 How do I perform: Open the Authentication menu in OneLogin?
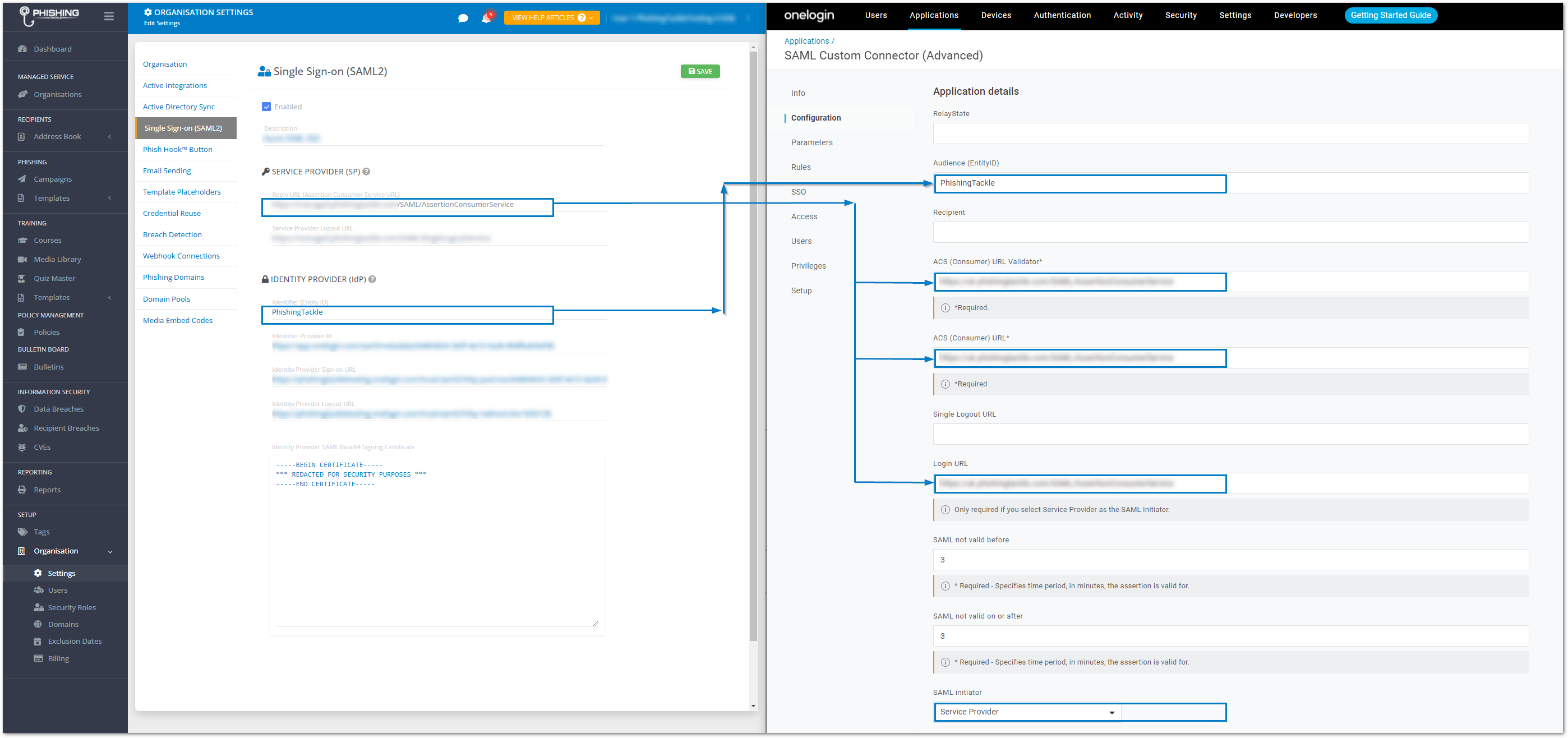tap(1062, 15)
